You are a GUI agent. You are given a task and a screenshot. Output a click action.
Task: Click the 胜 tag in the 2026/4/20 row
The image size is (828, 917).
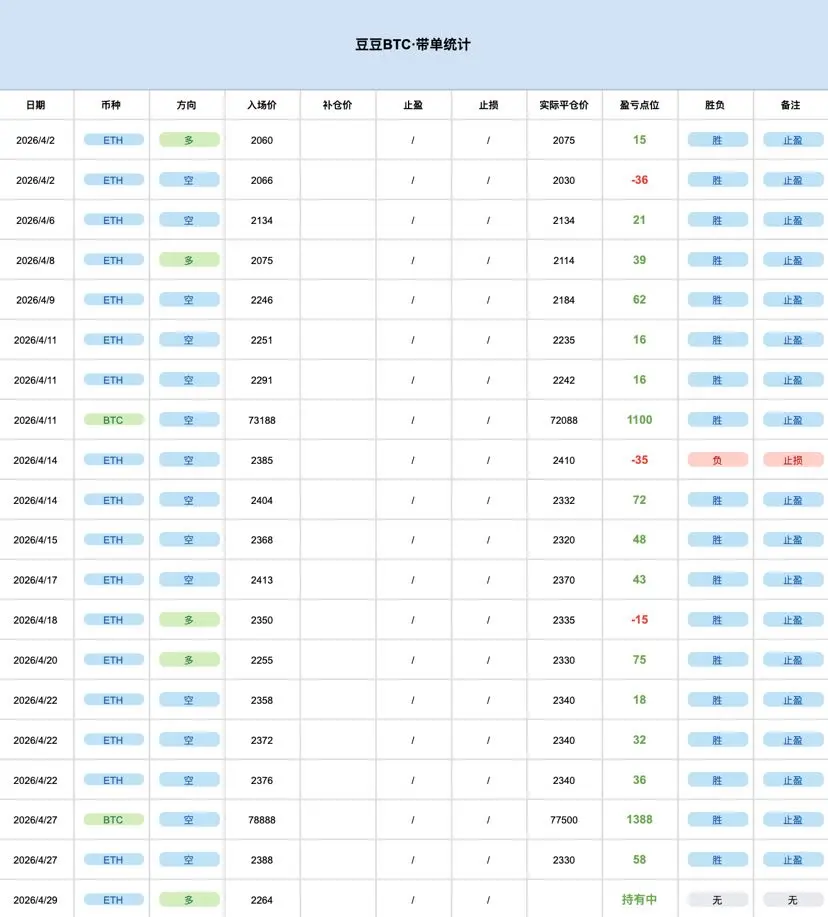(x=717, y=660)
